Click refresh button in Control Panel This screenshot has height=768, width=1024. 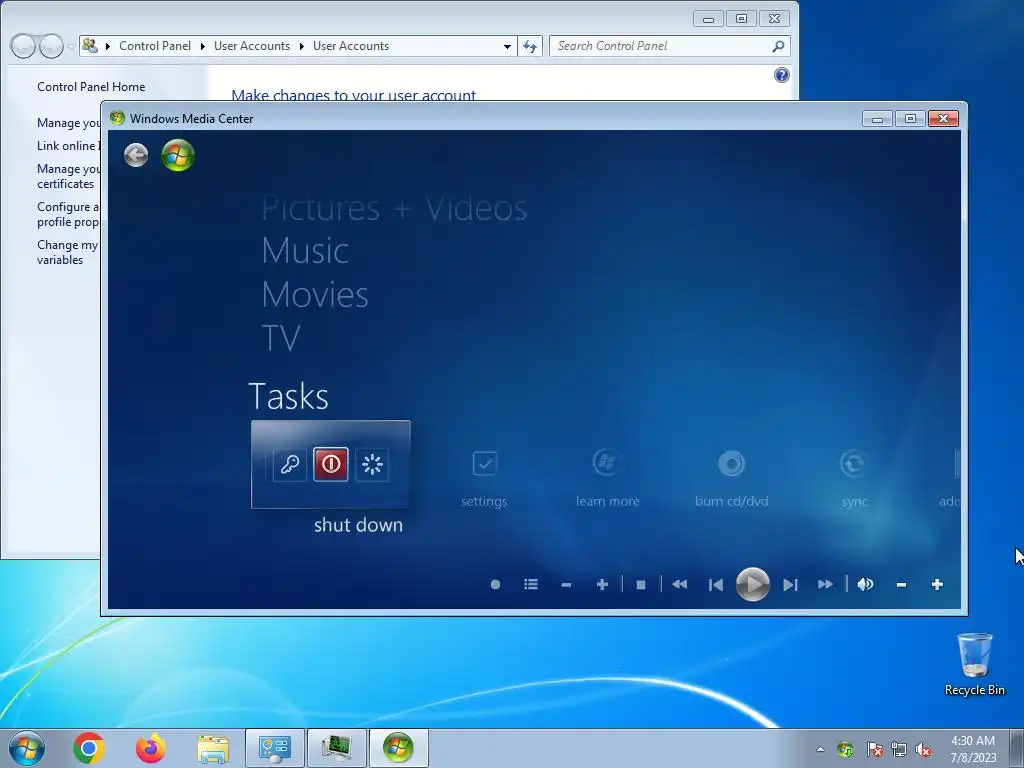pos(530,46)
